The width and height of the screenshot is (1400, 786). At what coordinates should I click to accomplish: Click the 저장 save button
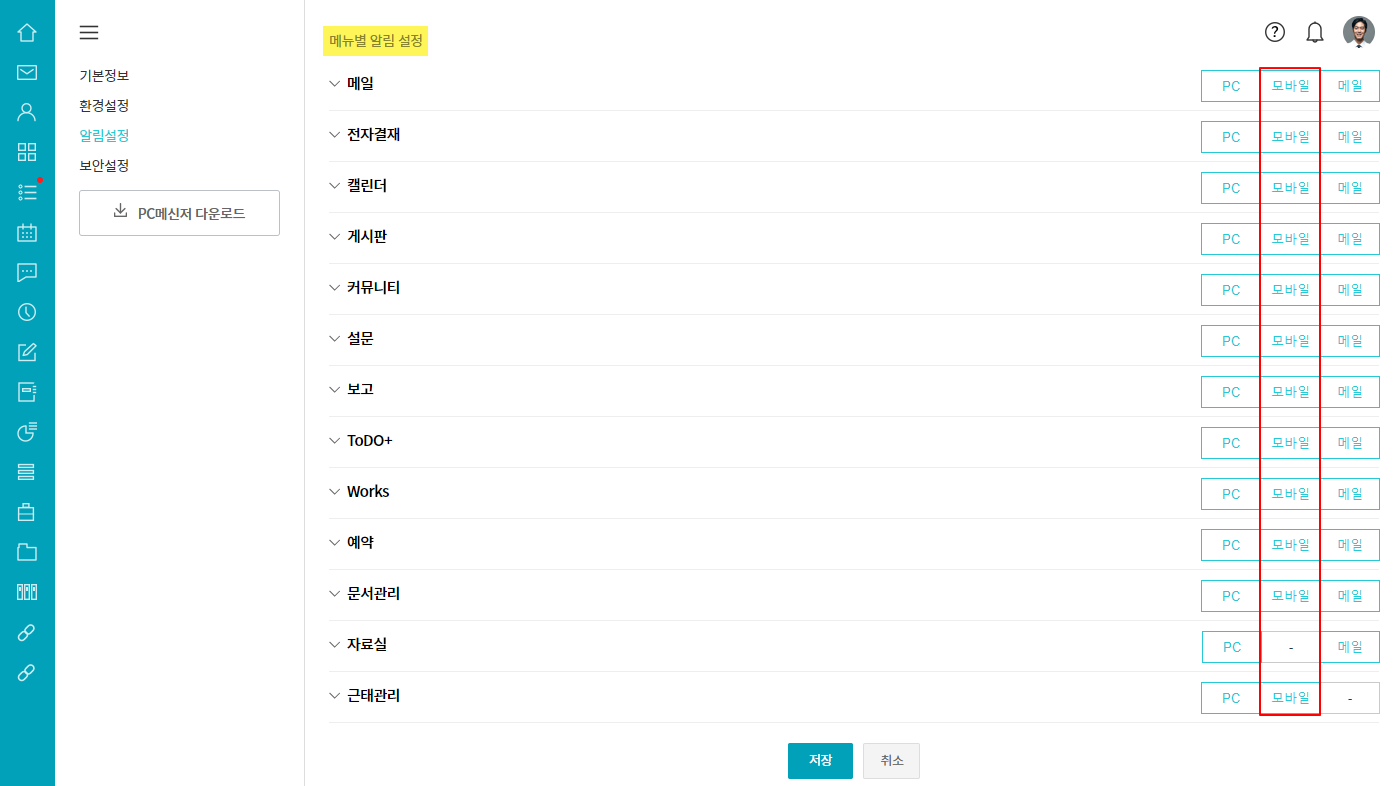point(820,760)
